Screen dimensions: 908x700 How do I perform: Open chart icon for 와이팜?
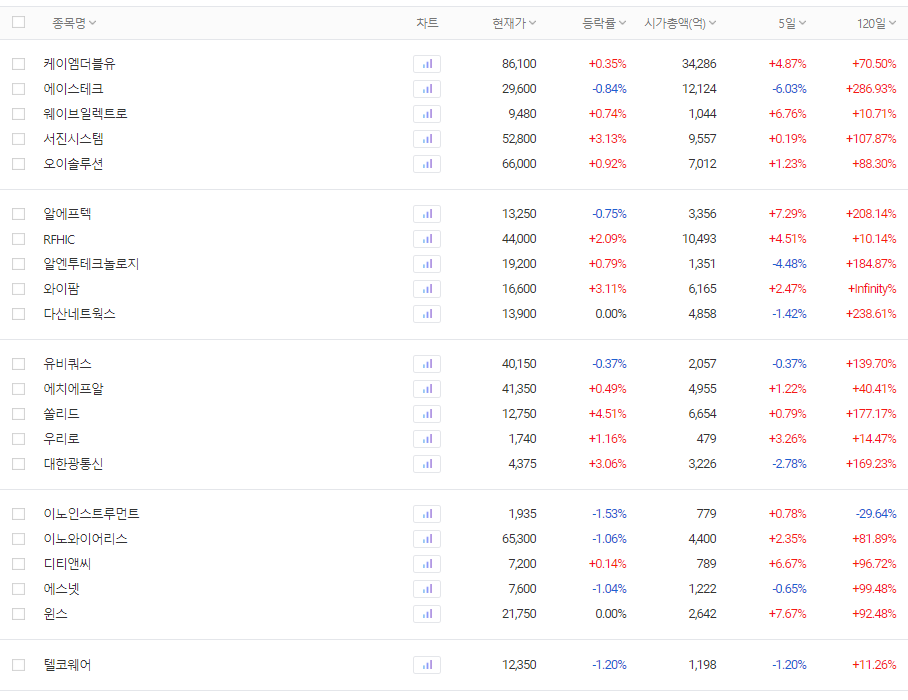pos(427,289)
